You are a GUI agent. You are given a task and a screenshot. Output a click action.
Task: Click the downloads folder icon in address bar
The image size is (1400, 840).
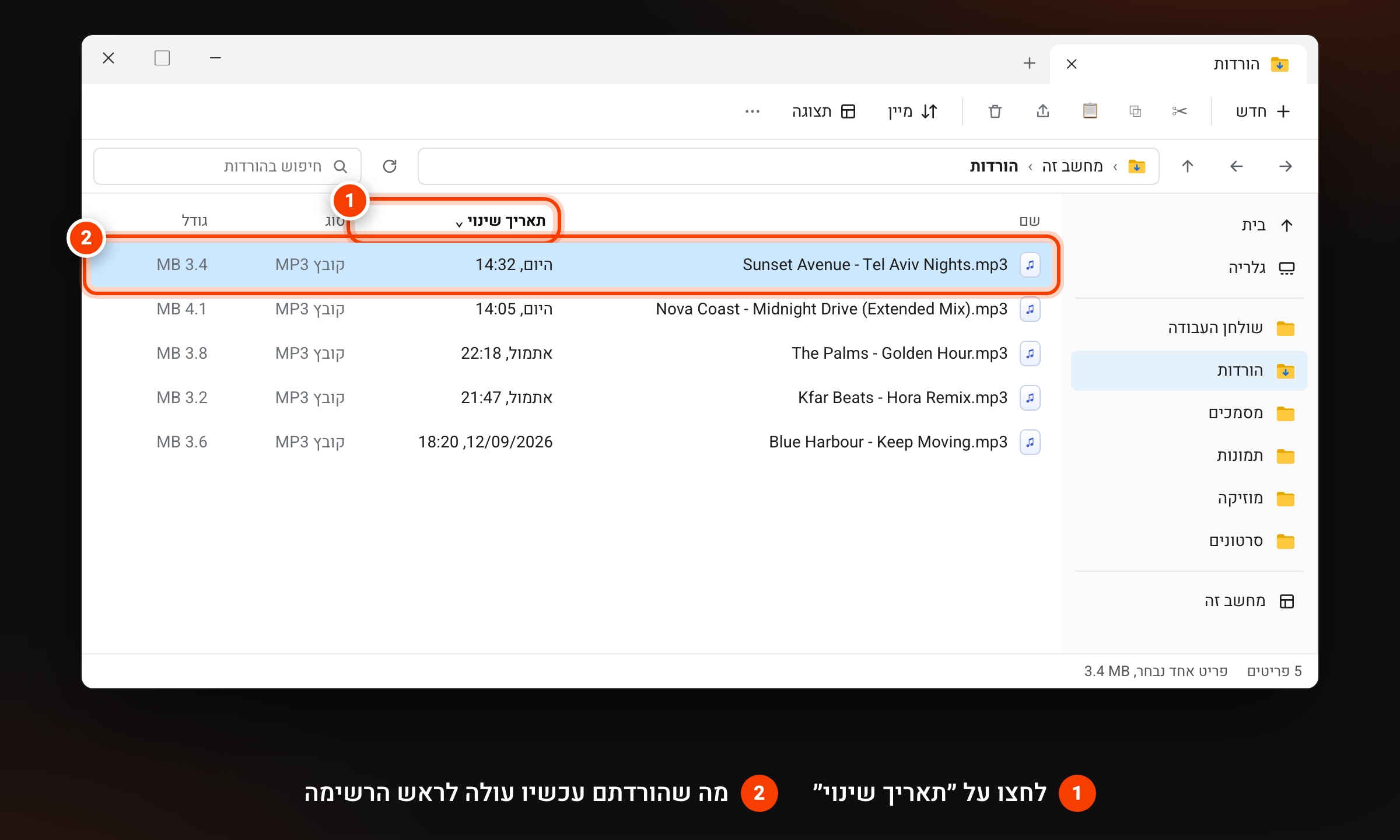click(1137, 166)
